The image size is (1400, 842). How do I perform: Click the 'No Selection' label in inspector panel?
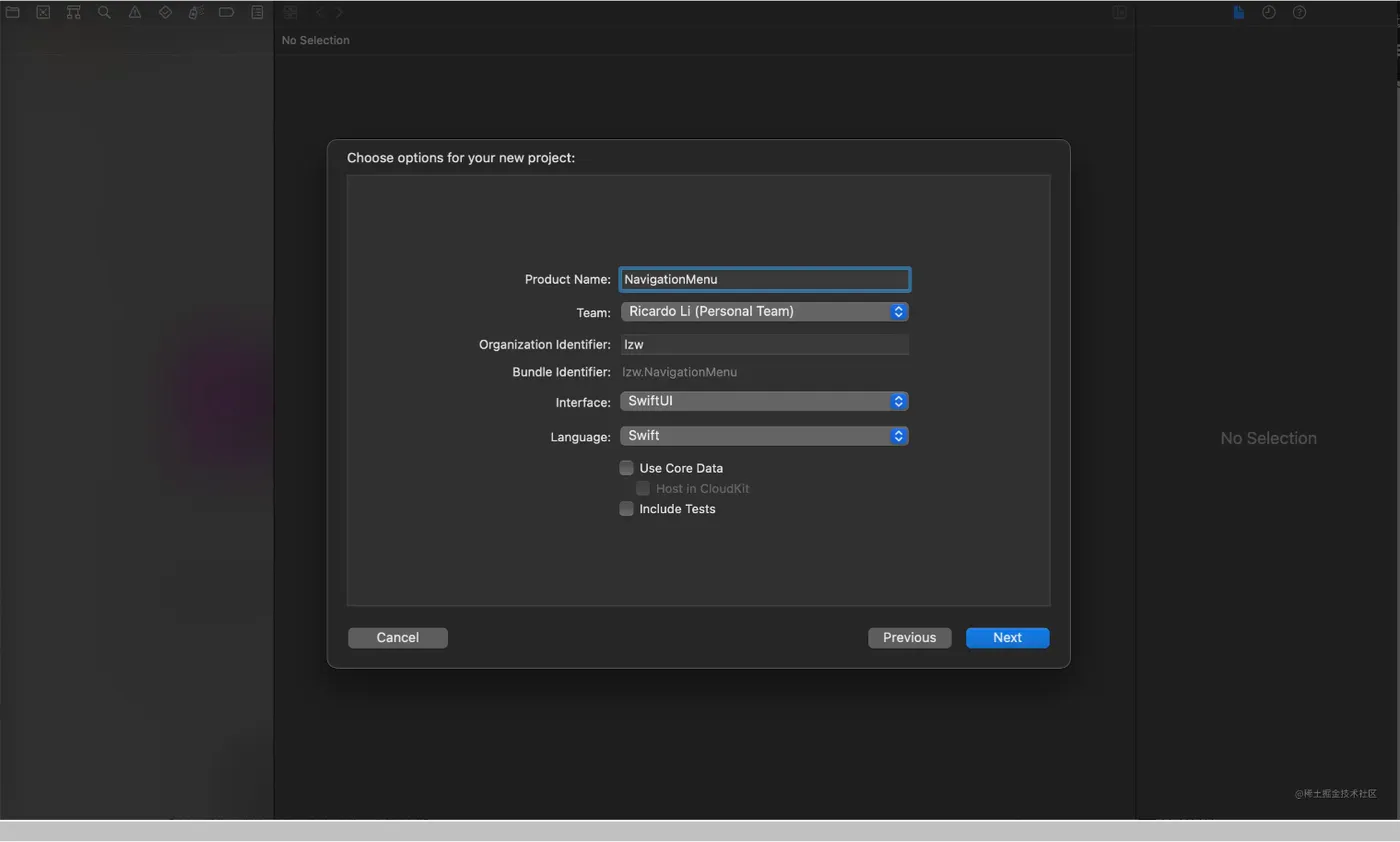click(x=1268, y=438)
